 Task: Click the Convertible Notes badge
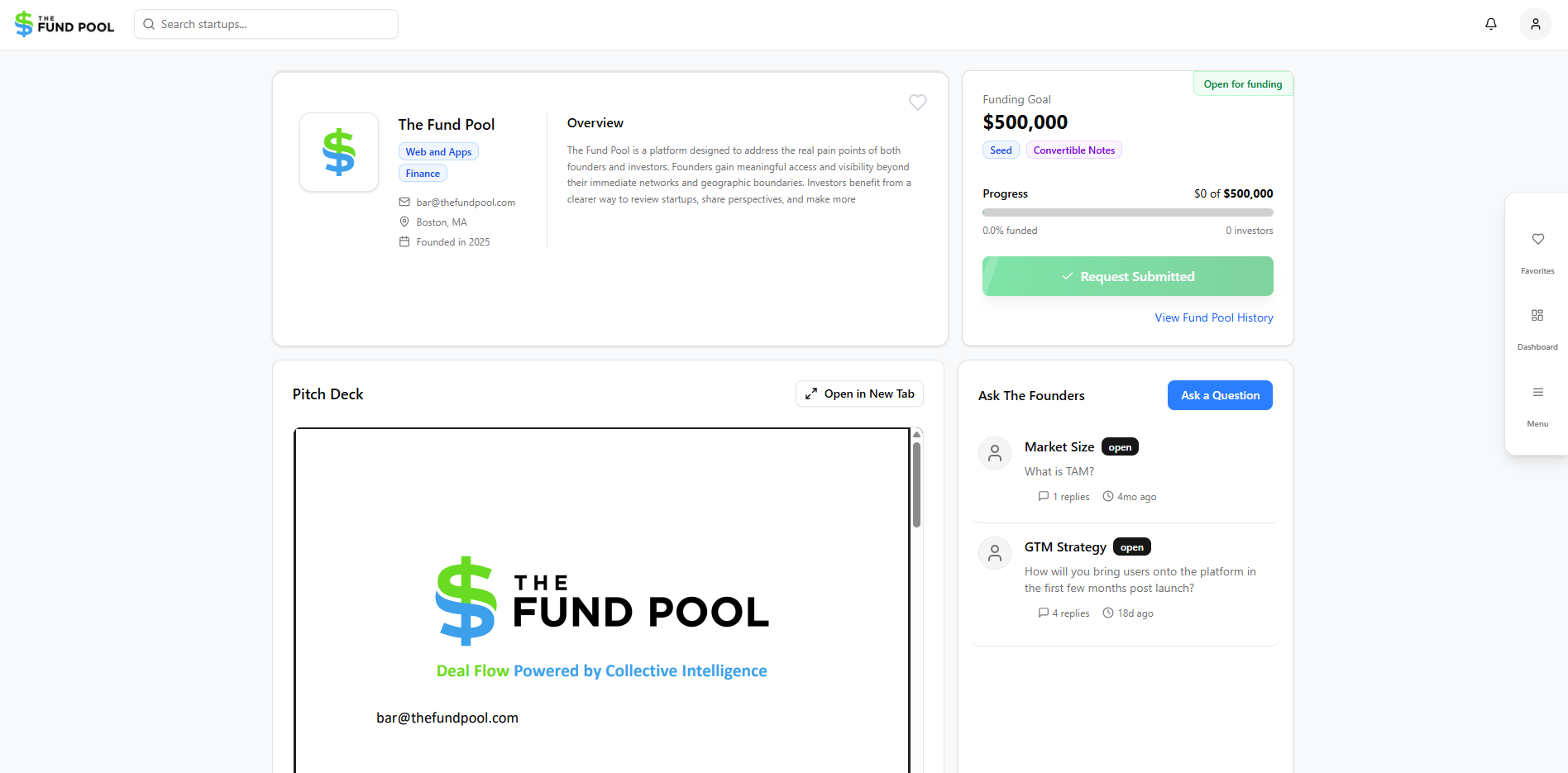point(1073,150)
